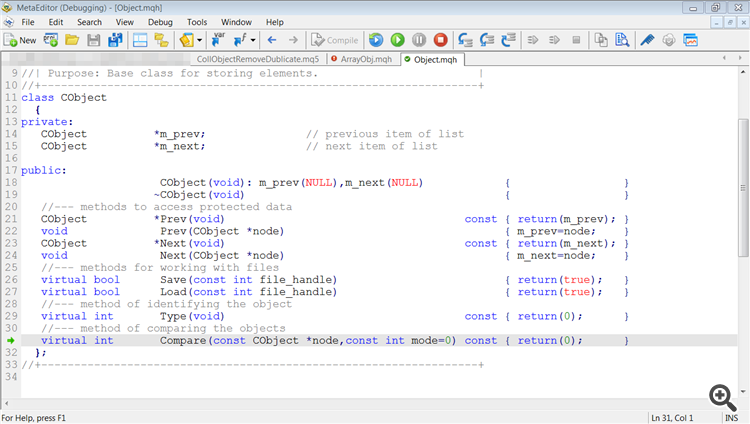Switch to ArrayObj.mqh tab
The height and width of the screenshot is (424, 750).
tap(362, 59)
